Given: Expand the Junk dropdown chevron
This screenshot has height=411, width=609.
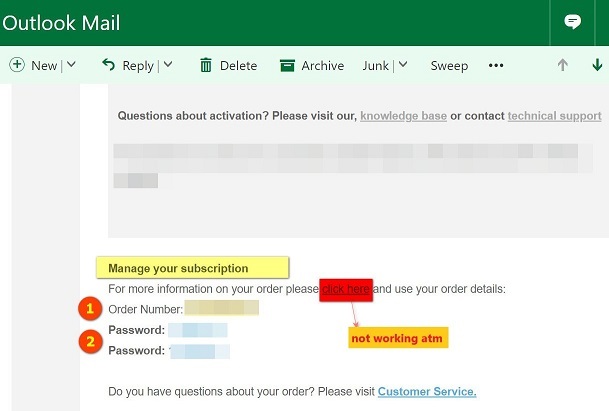Looking at the screenshot, I should (x=402, y=66).
